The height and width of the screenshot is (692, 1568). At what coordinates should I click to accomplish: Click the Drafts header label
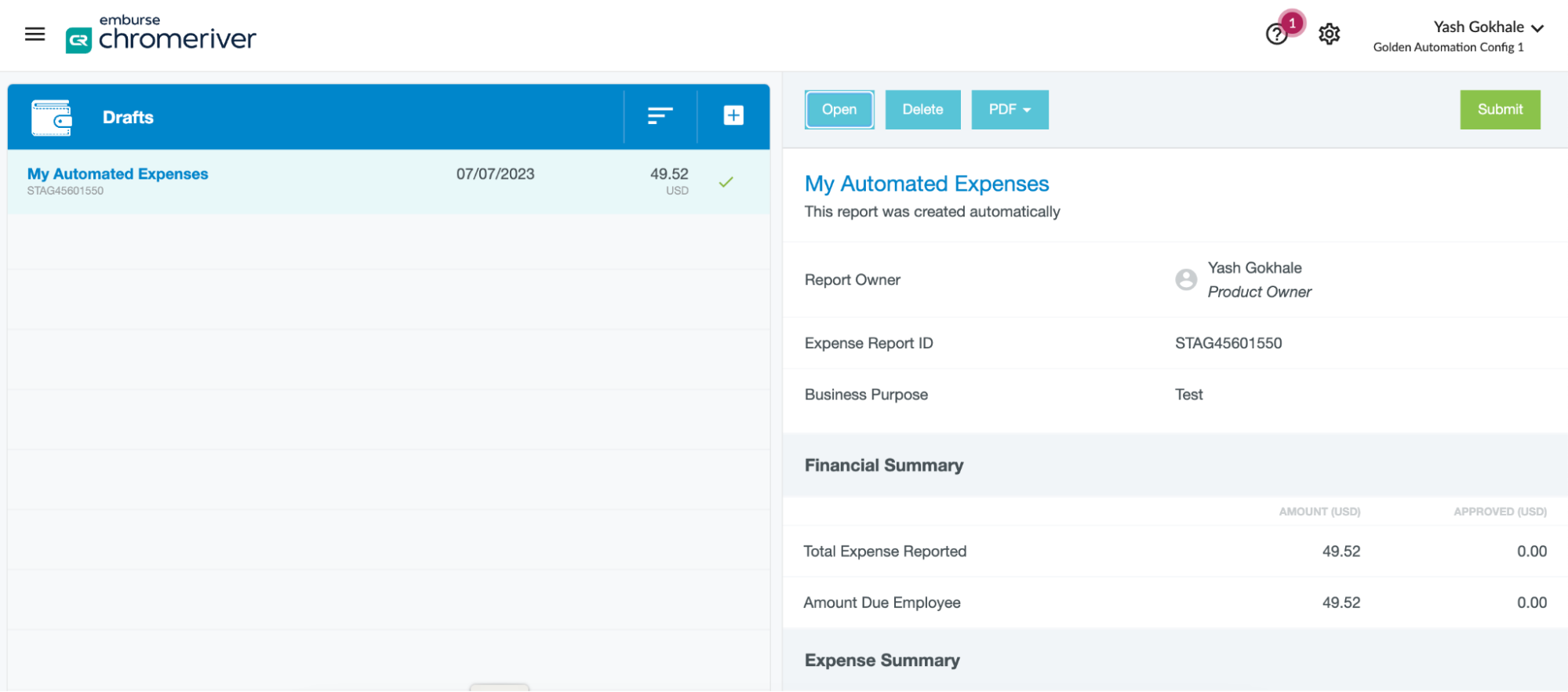pos(128,118)
